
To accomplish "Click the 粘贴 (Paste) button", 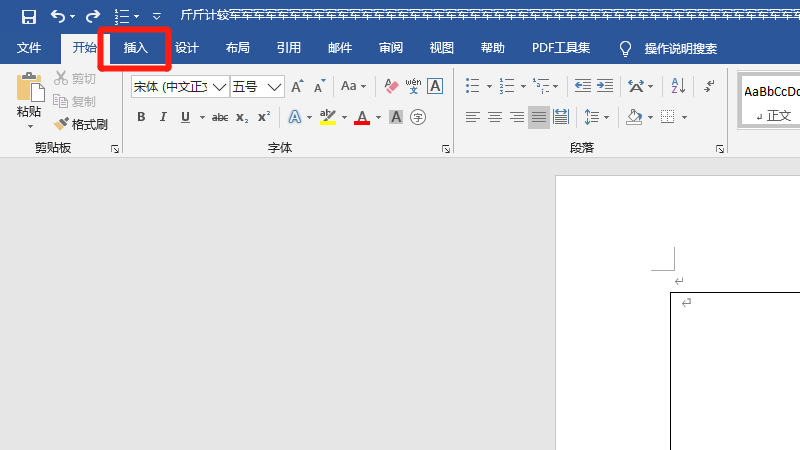I will pos(29,100).
